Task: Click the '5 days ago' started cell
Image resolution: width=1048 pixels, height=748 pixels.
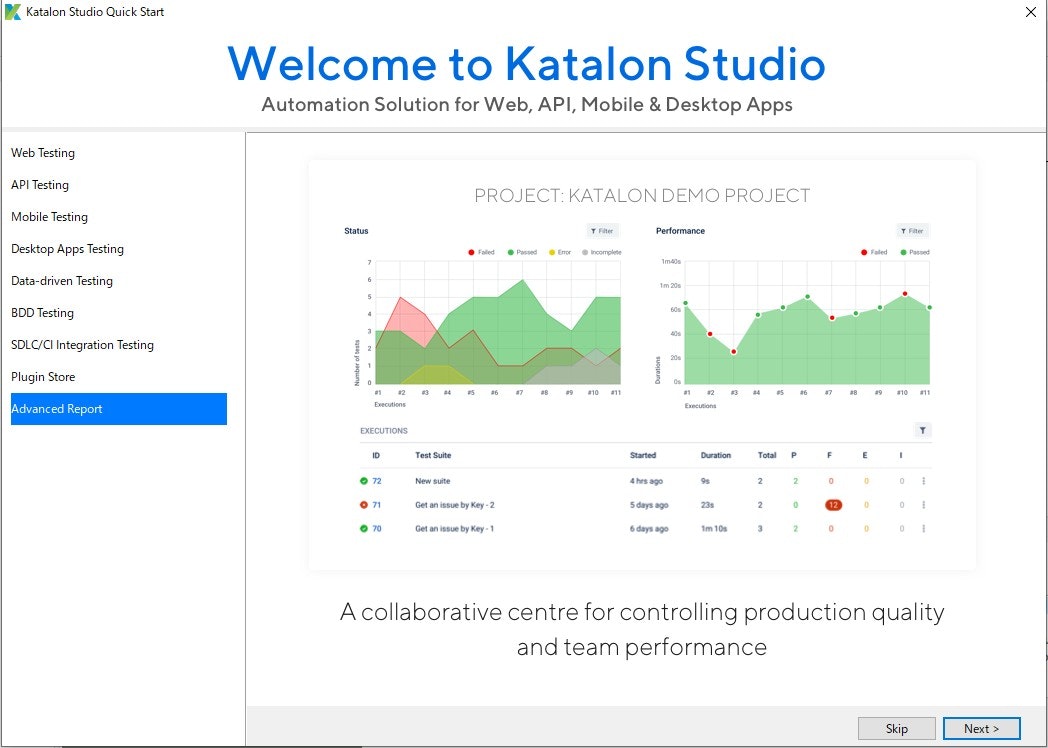Action: 649,505
